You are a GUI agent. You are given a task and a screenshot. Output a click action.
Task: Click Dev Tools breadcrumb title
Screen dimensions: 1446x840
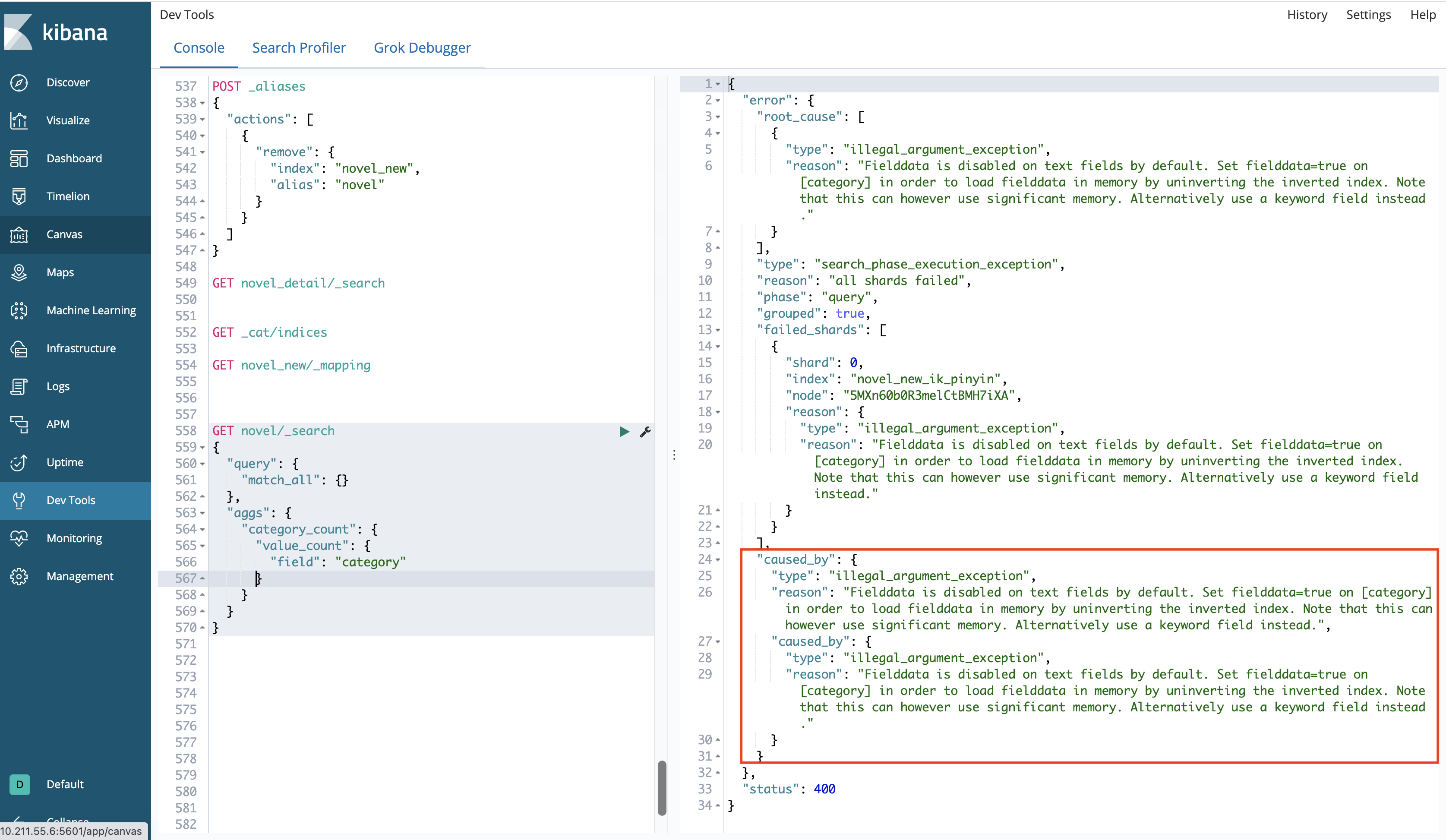point(186,14)
